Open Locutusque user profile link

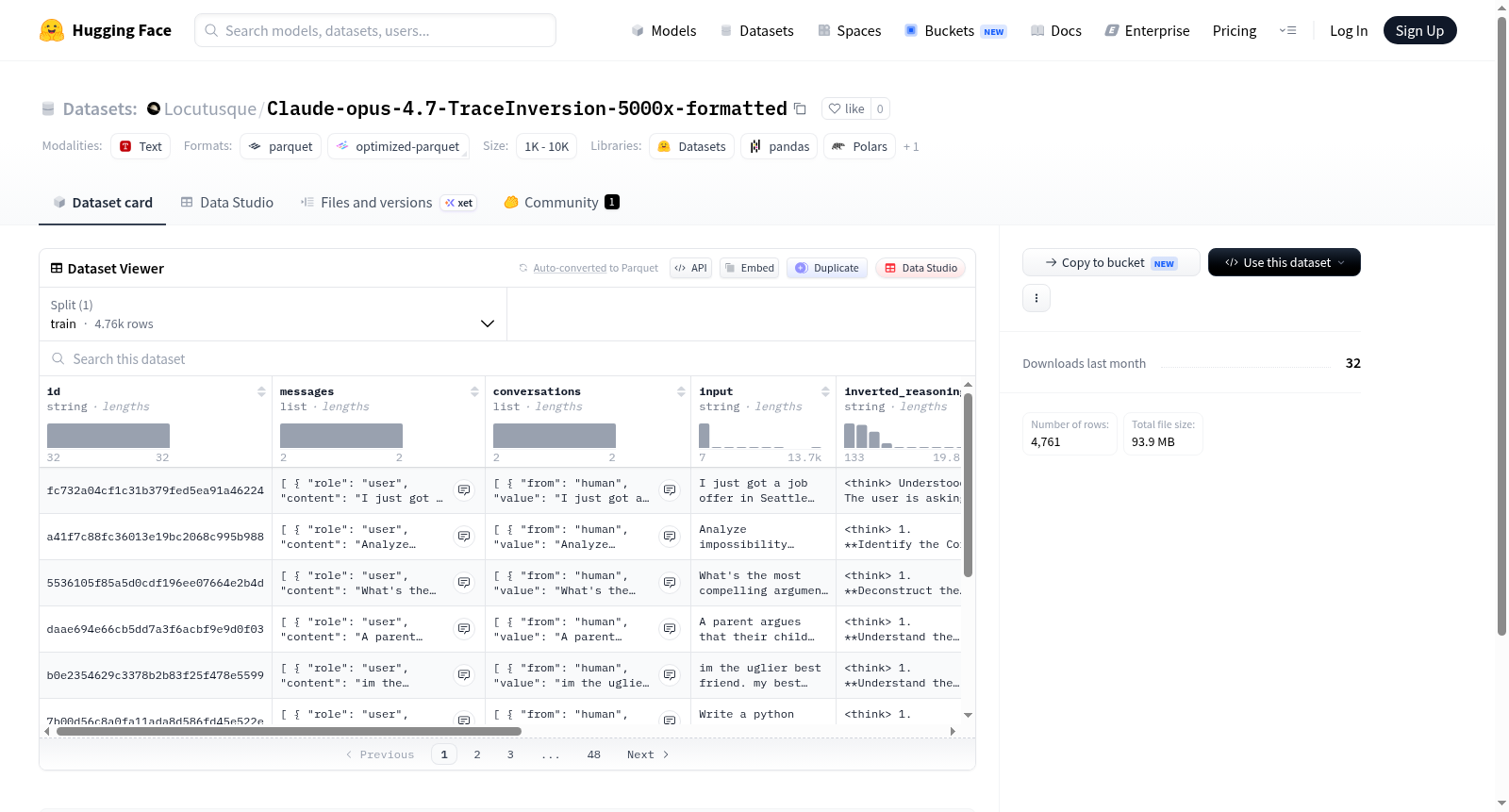point(210,109)
